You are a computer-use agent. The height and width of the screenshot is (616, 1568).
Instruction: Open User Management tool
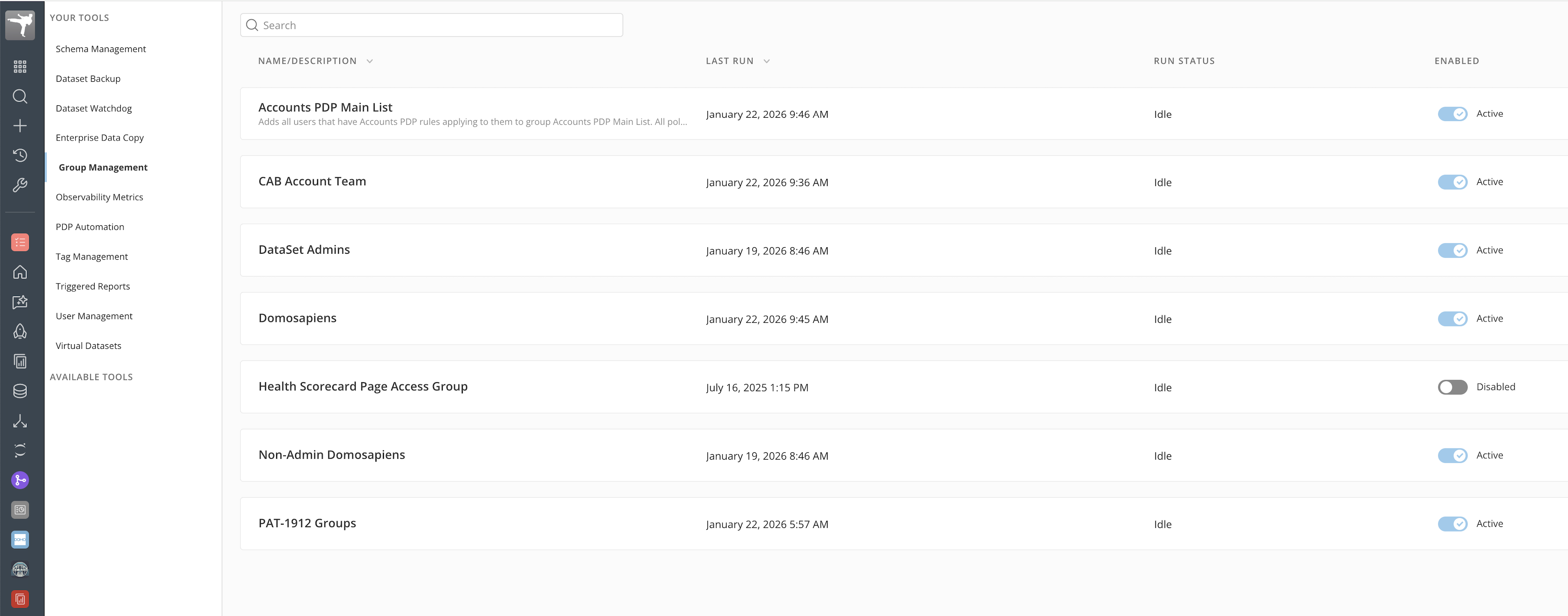click(94, 316)
